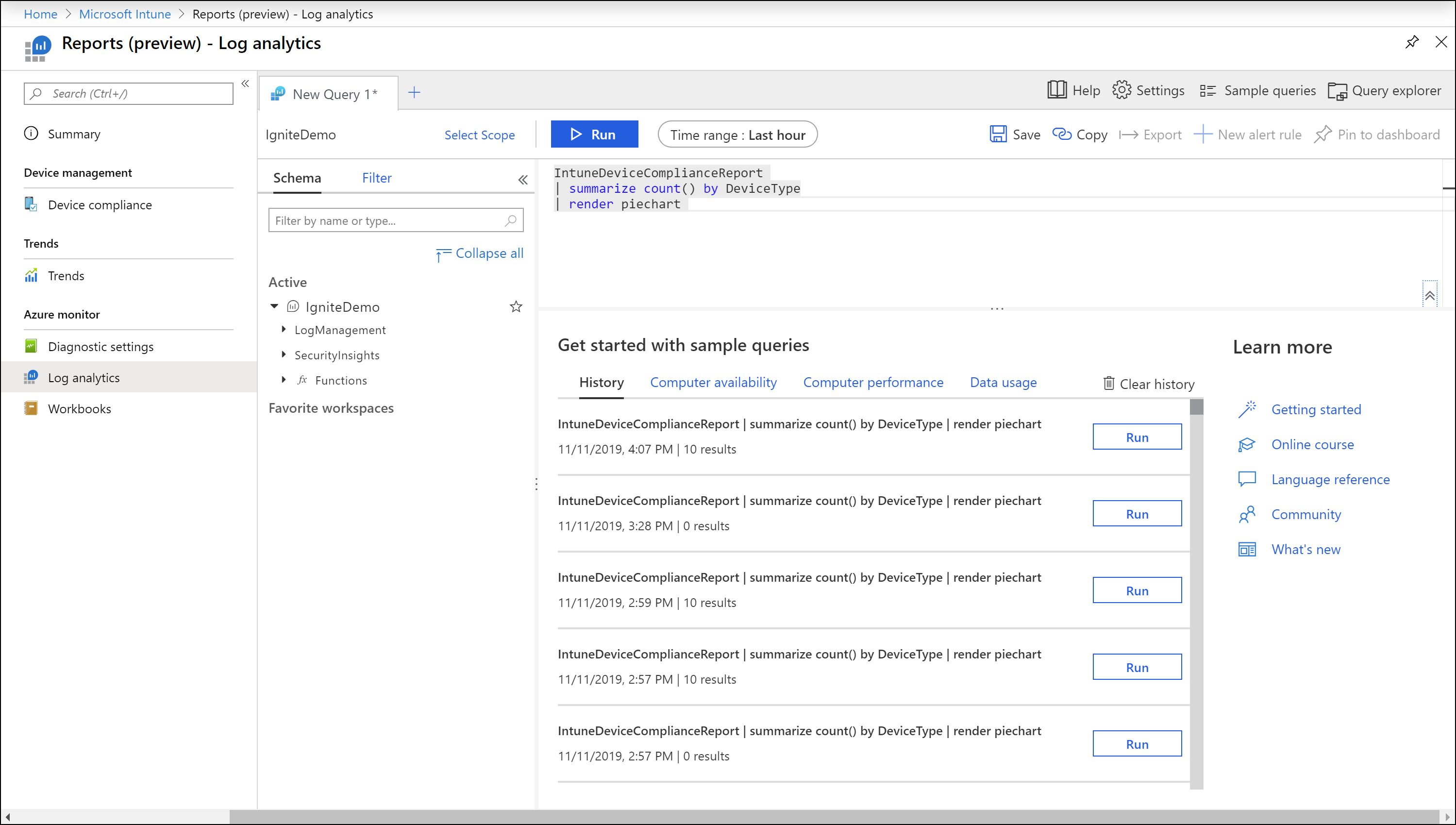Viewport: 1456px width, 825px height.
Task: Click the Online course link
Action: pos(1312,444)
